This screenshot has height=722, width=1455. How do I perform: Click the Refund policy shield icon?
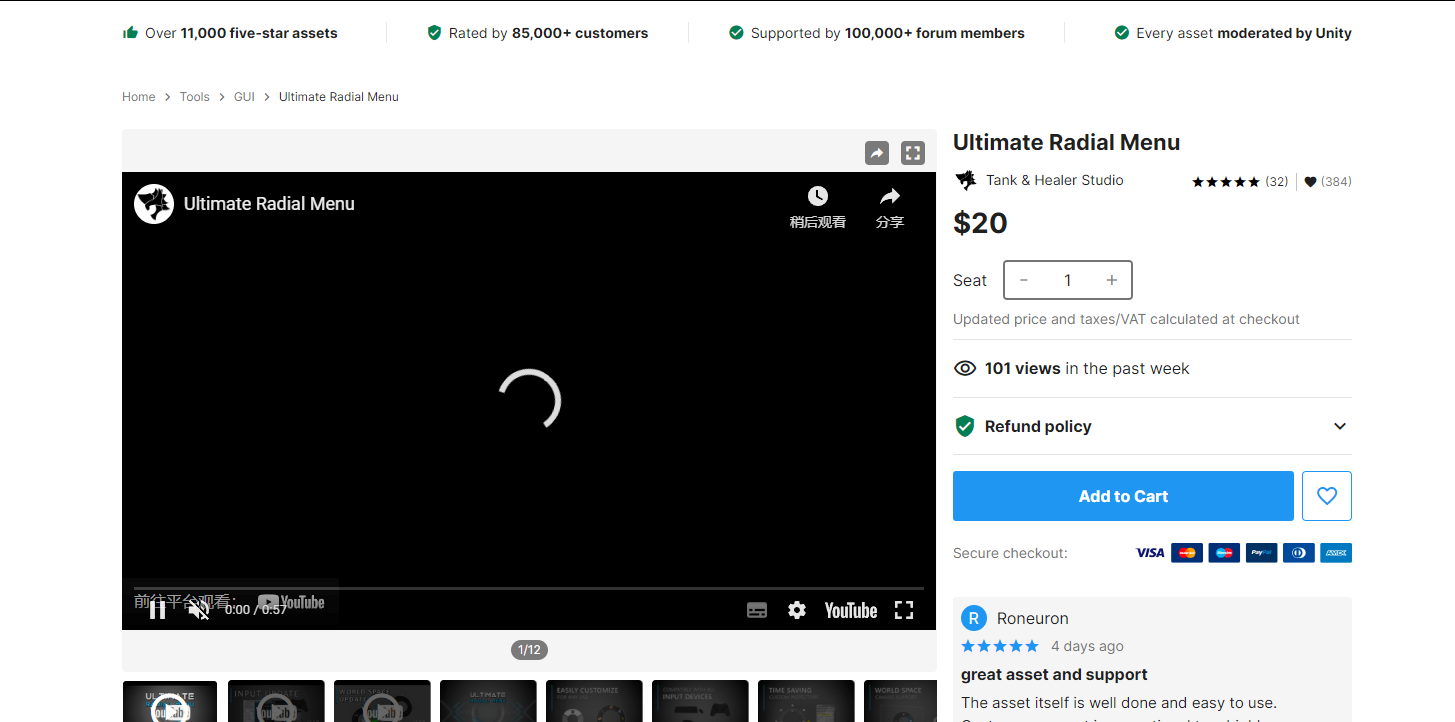(x=965, y=426)
